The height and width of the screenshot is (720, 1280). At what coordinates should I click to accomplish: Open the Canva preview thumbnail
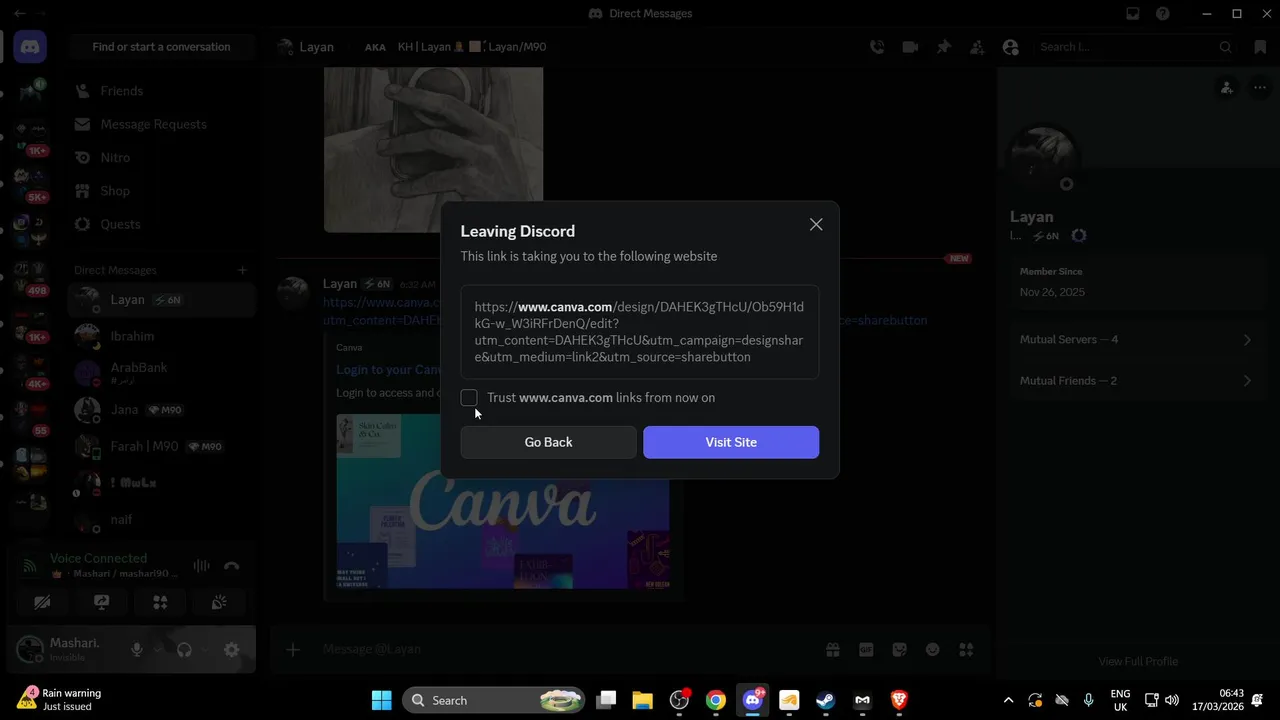pos(503,501)
